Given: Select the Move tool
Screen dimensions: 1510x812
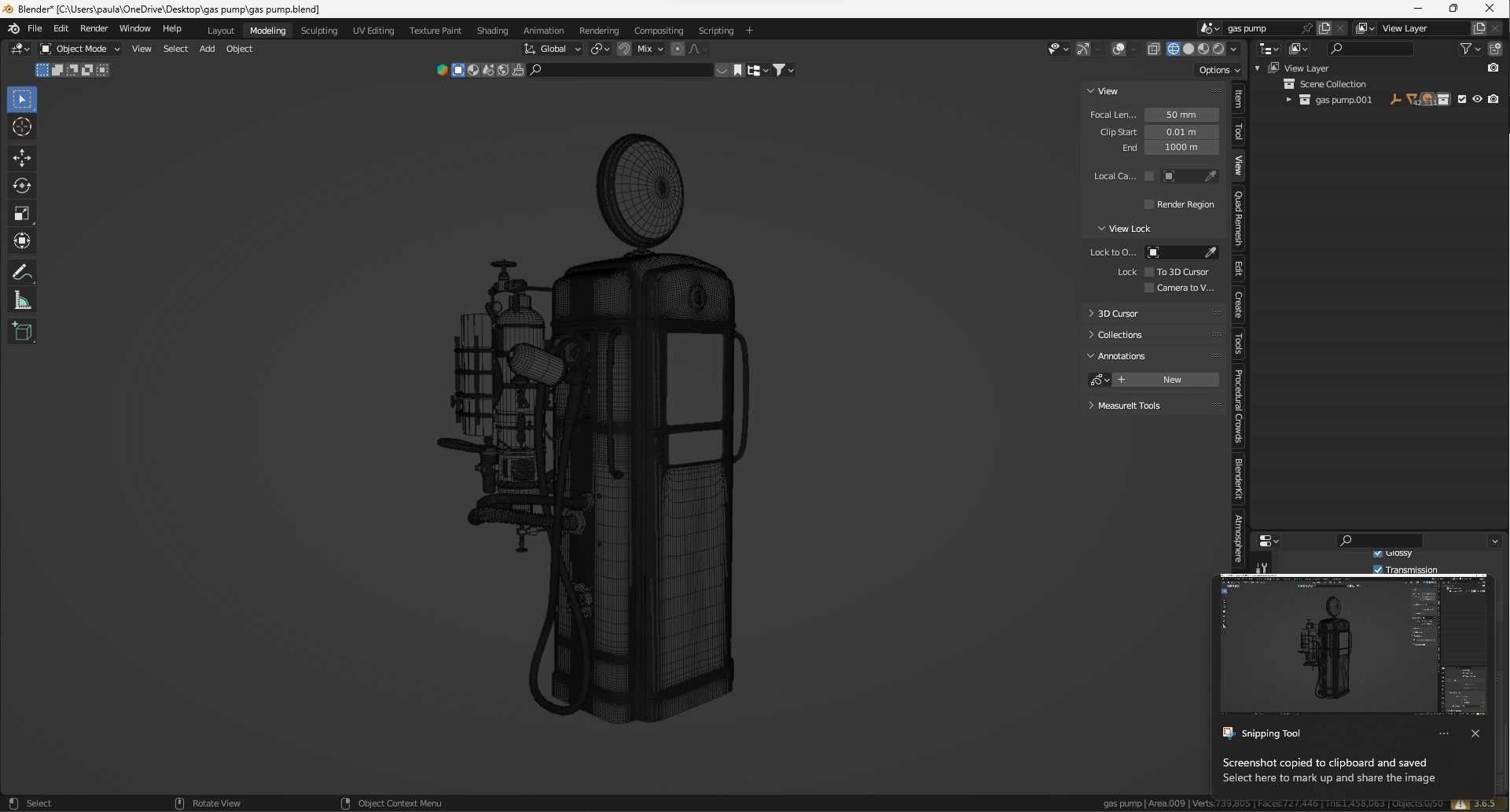Looking at the screenshot, I should (x=22, y=158).
